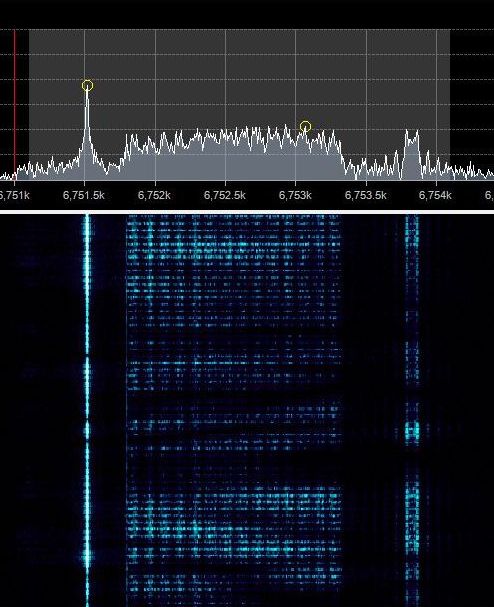Click the 6,752k frequency label
This screenshot has width=494, height=607.
click(x=154, y=195)
